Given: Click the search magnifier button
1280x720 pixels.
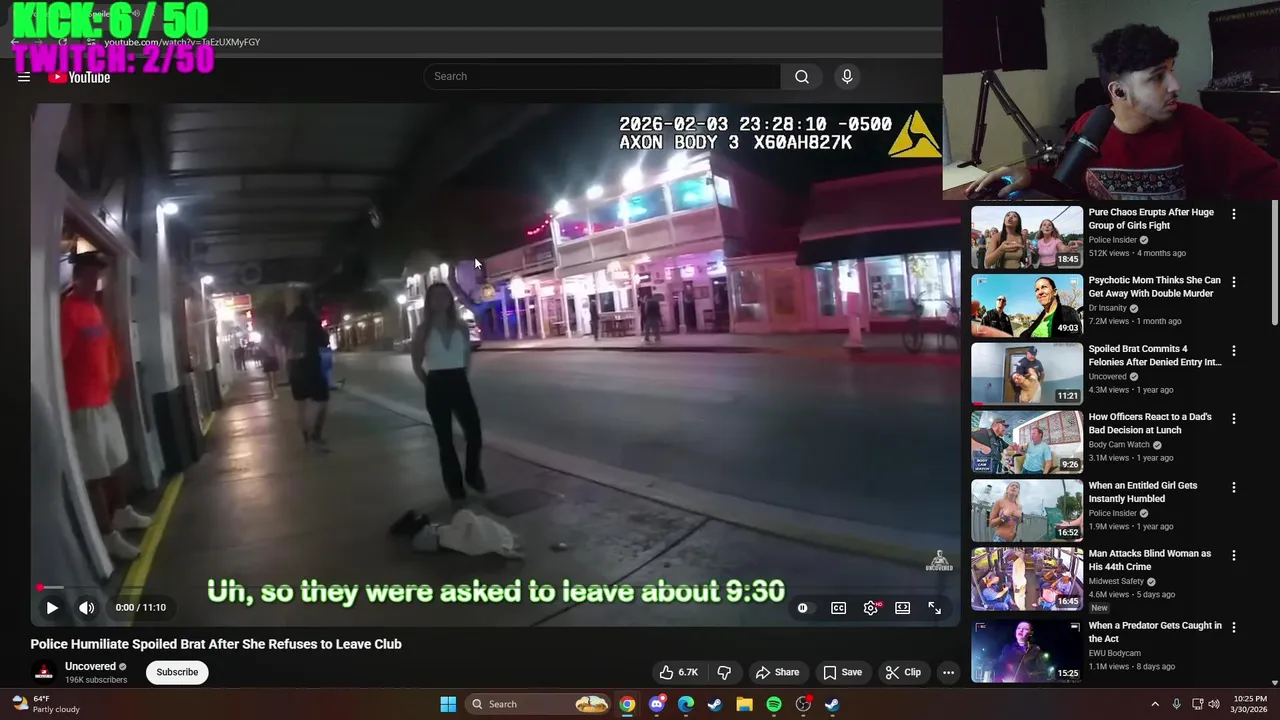Looking at the screenshot, I should click(x=802, y=76).
